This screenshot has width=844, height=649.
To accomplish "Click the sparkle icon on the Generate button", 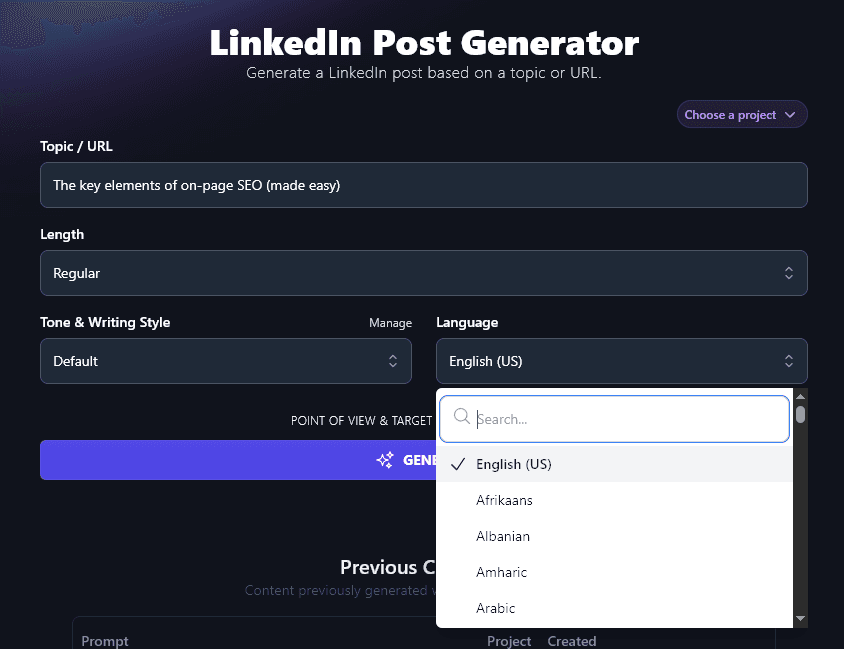I will pyautogui.click(x=384, y=460).
